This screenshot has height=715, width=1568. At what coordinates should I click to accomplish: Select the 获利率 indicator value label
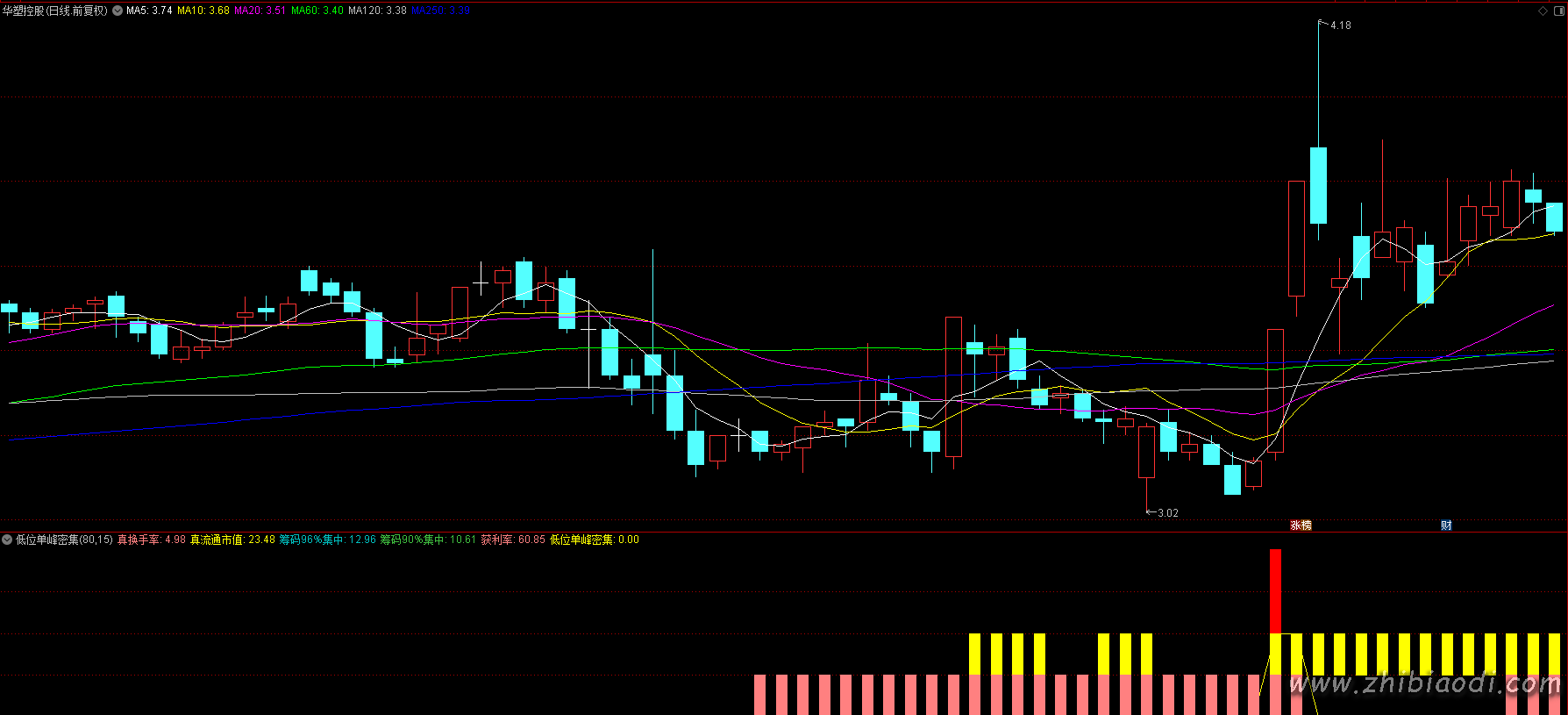click(512, 540)
